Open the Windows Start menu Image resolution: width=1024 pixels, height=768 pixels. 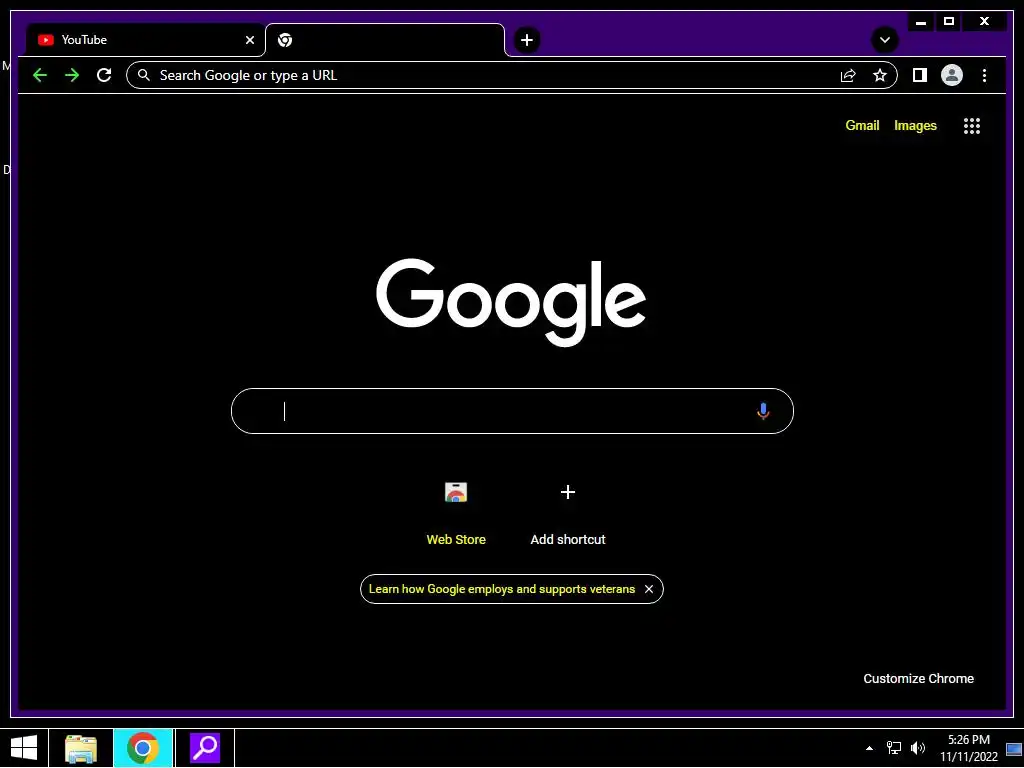coord(24,748)
